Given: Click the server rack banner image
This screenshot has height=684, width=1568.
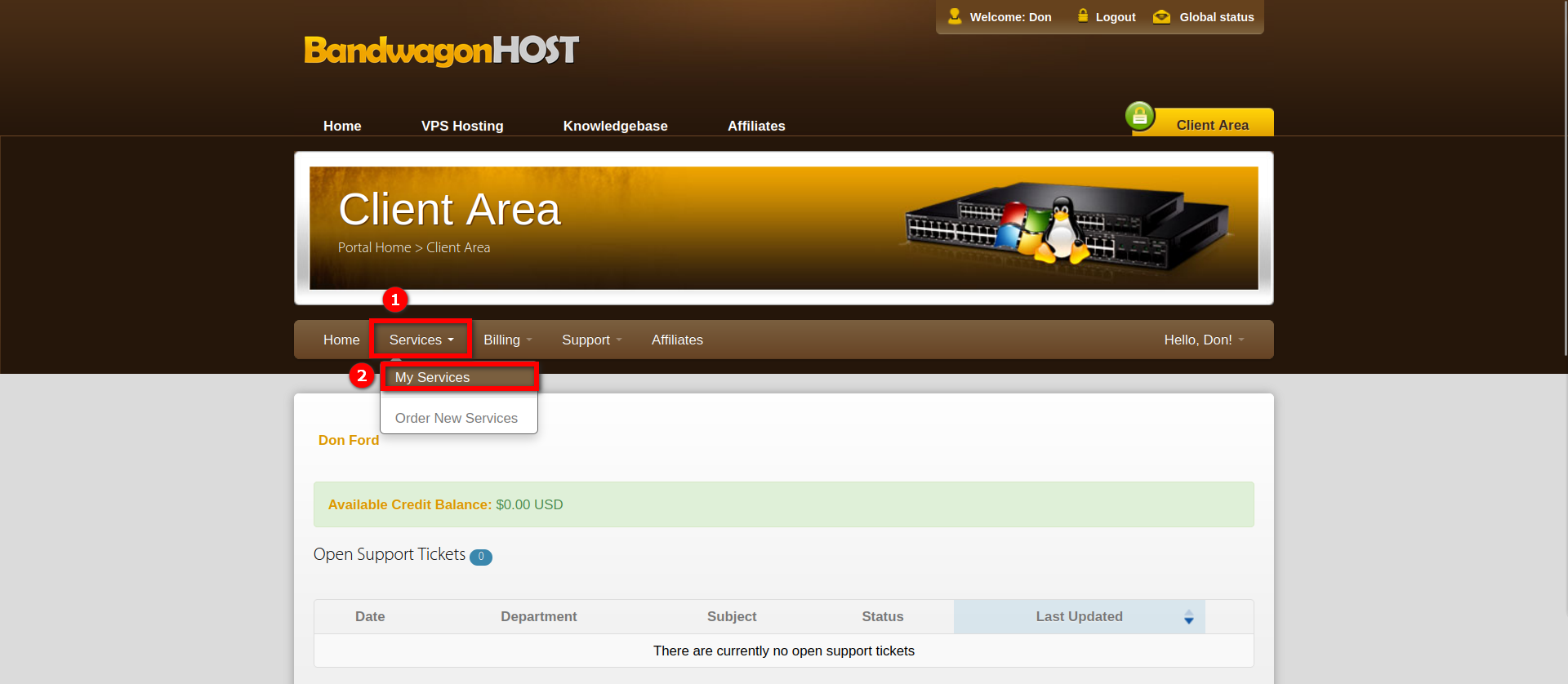Looking at the screenshot, I should [1067, 227].
